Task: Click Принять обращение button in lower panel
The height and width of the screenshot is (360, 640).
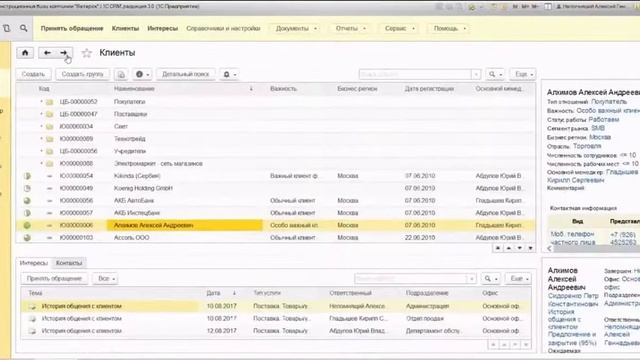Action: [x=54, y=278]
